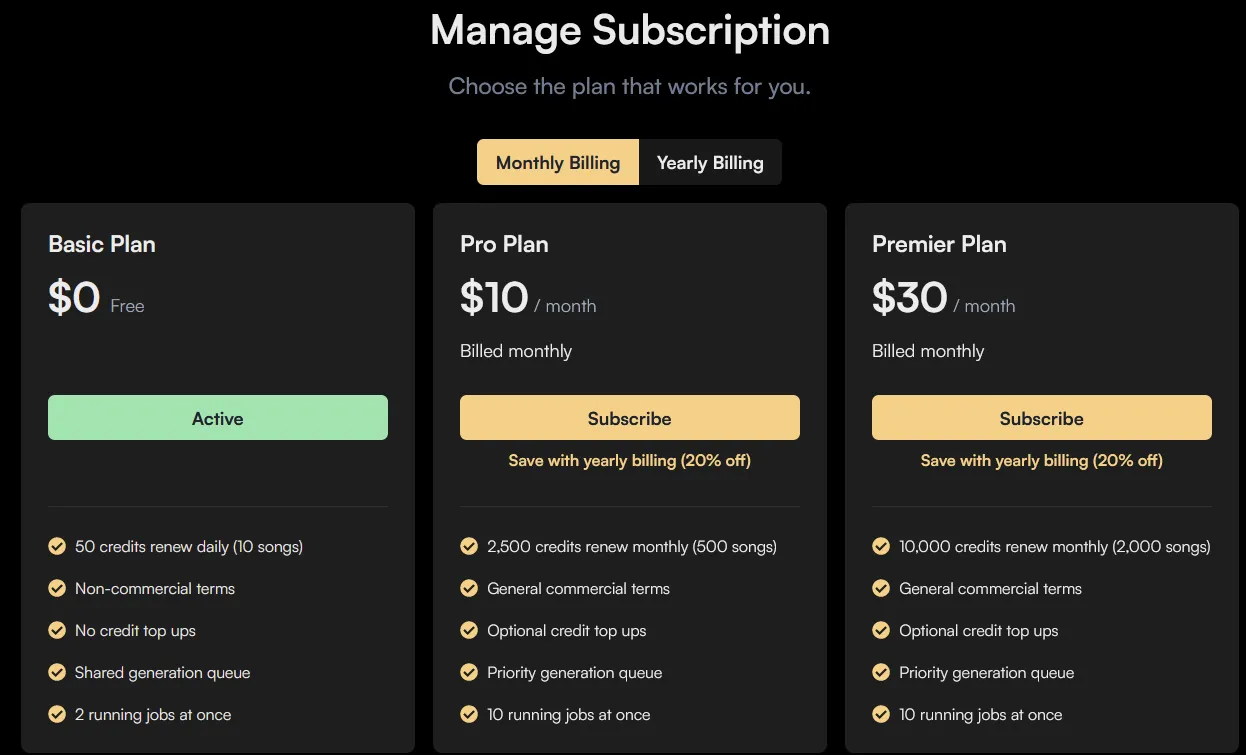
Task: Click checkmark icon beside 50 credits renew daily
Action: 57,546
